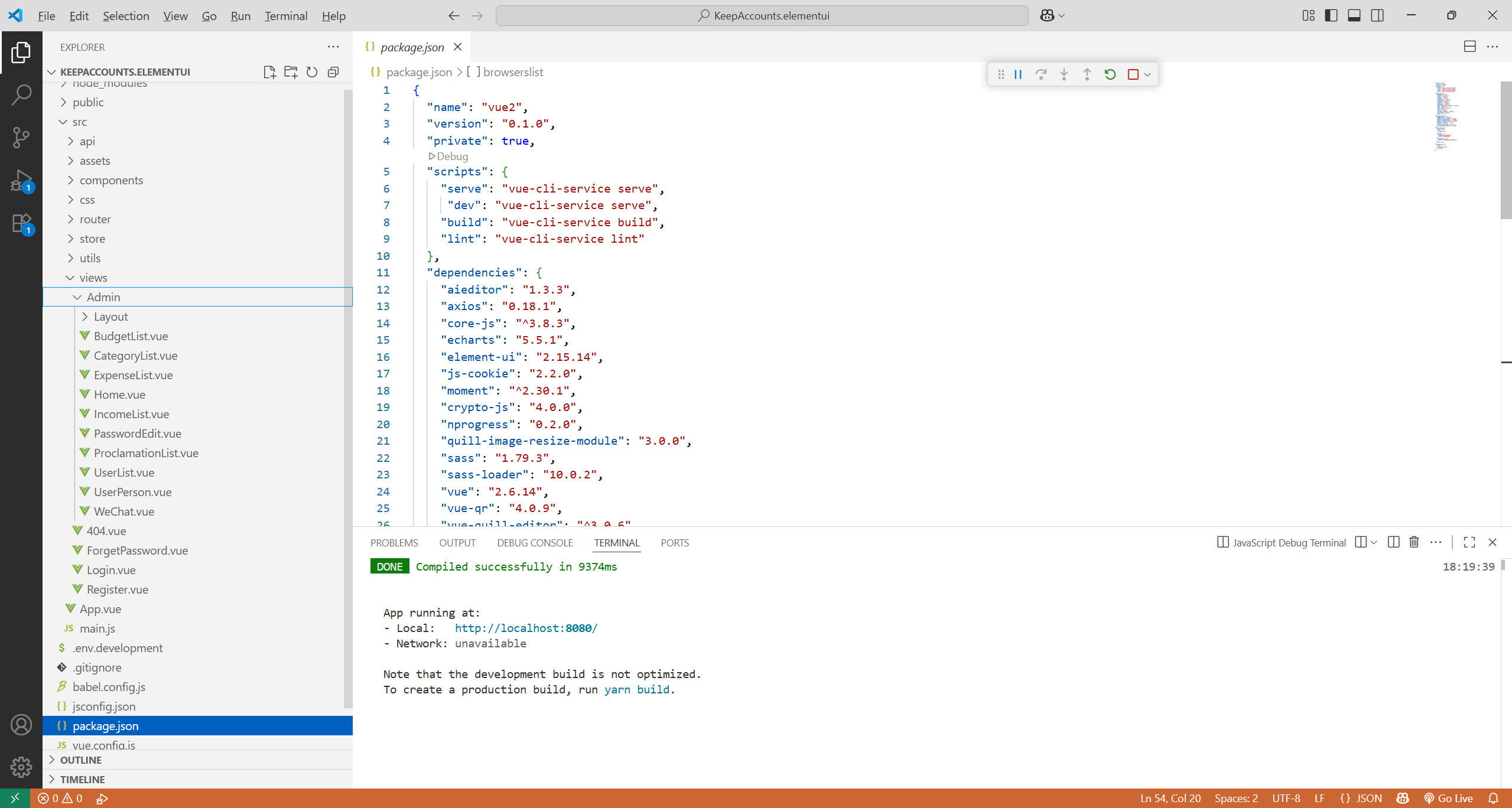
Task: Open notifications bell in status bar
Action: [x=1493, y=799]
